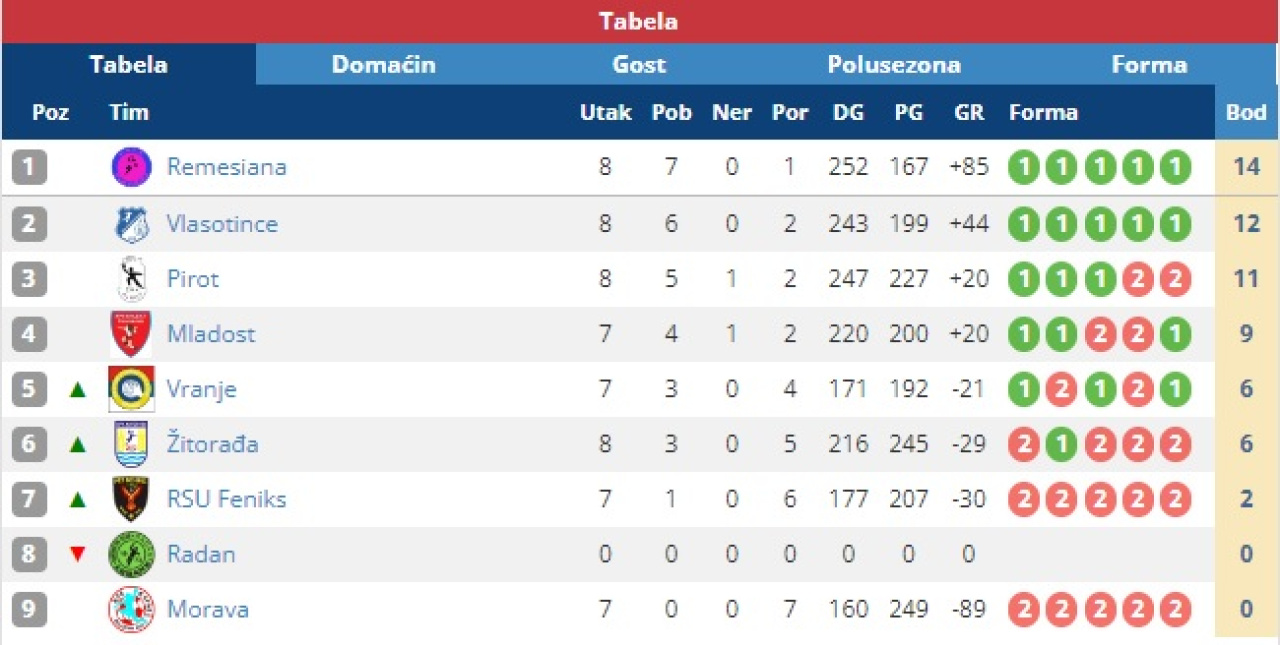
Task: Click the Pirot team logo
Action: coord(131,279)
